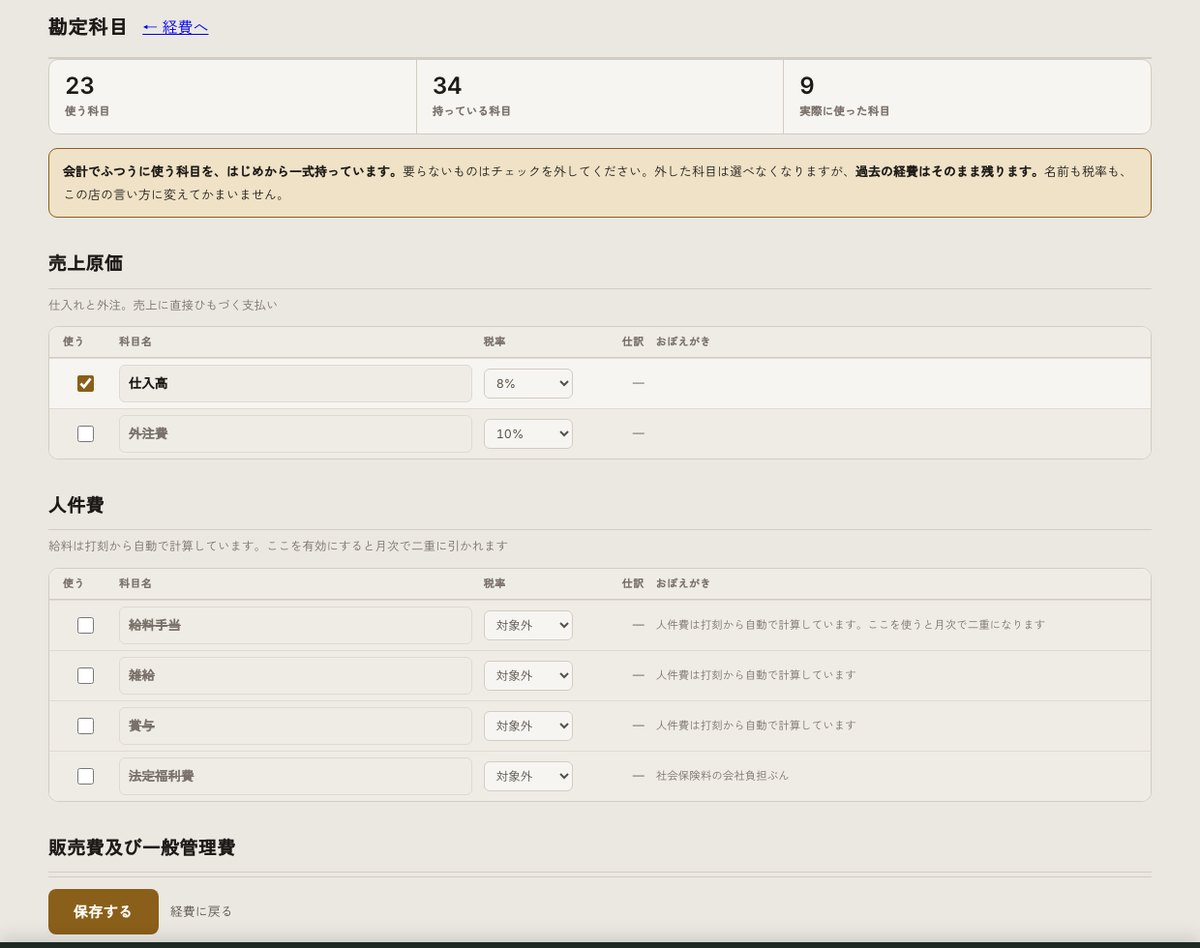Check the 雑給 row checkbox
The image size is (1200, 948).
tap(86, 675)
